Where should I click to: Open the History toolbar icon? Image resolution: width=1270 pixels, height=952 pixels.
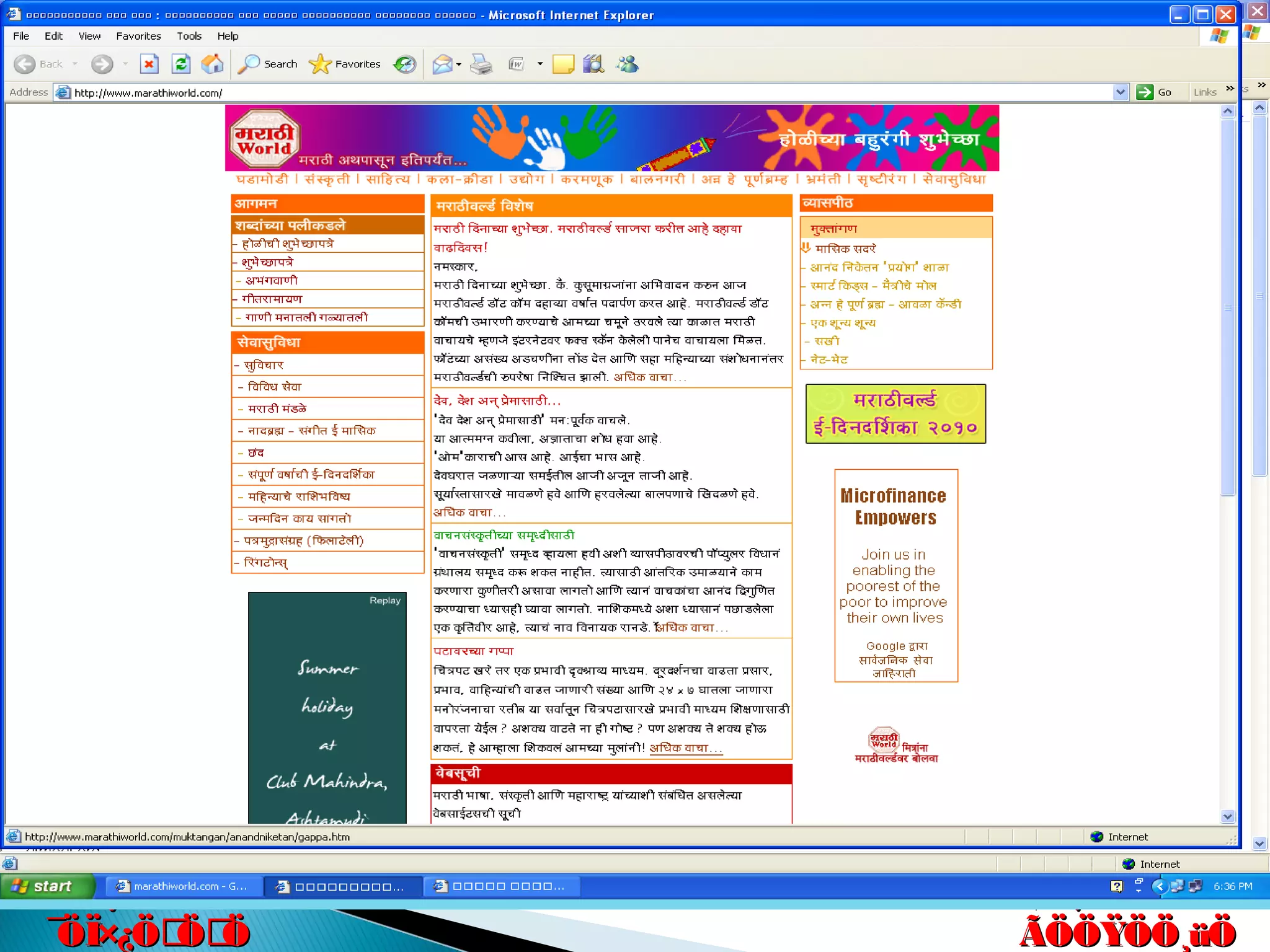(x=405, y=64)
